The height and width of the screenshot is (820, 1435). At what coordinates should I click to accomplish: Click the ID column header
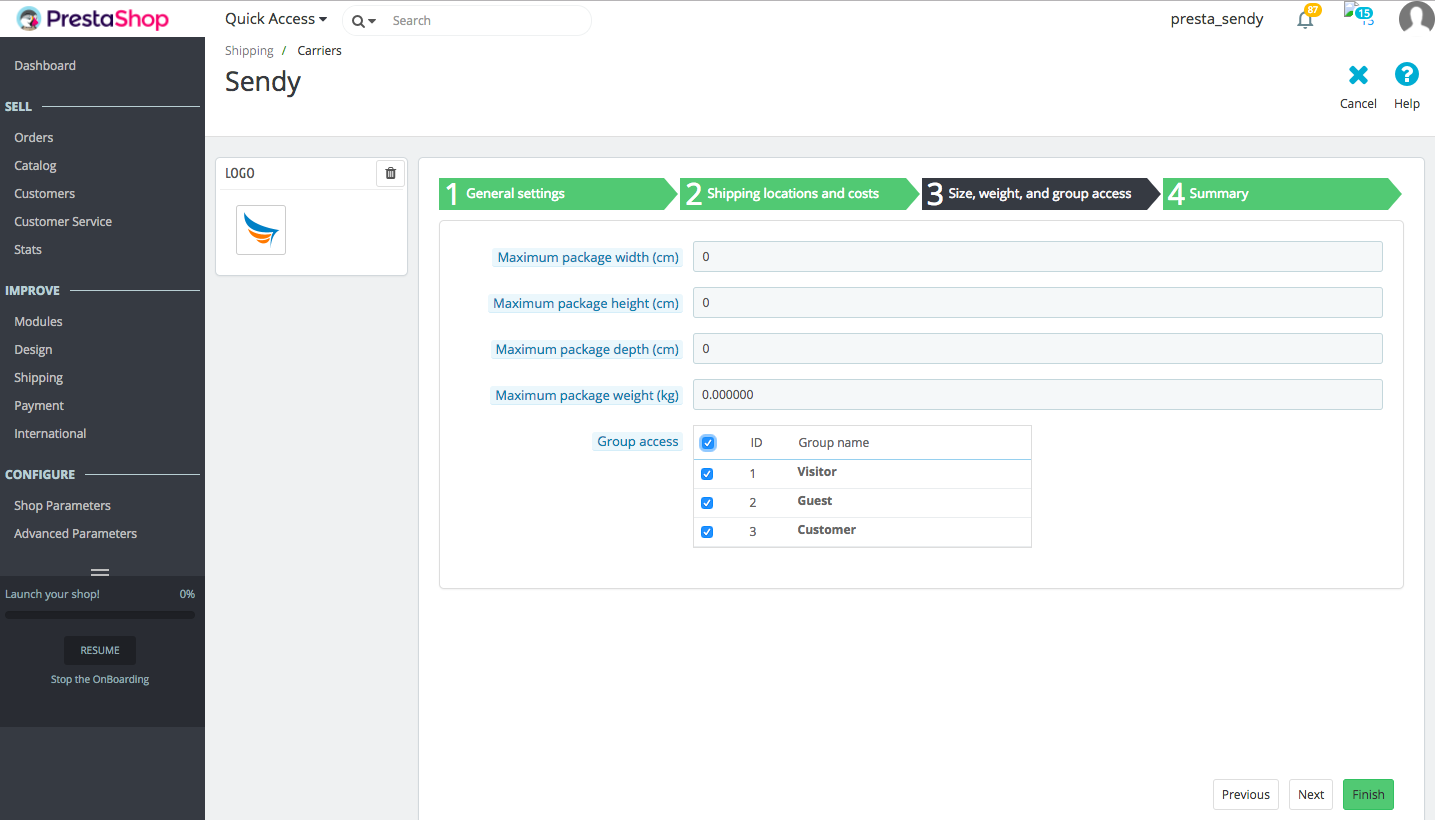point(757,443)
